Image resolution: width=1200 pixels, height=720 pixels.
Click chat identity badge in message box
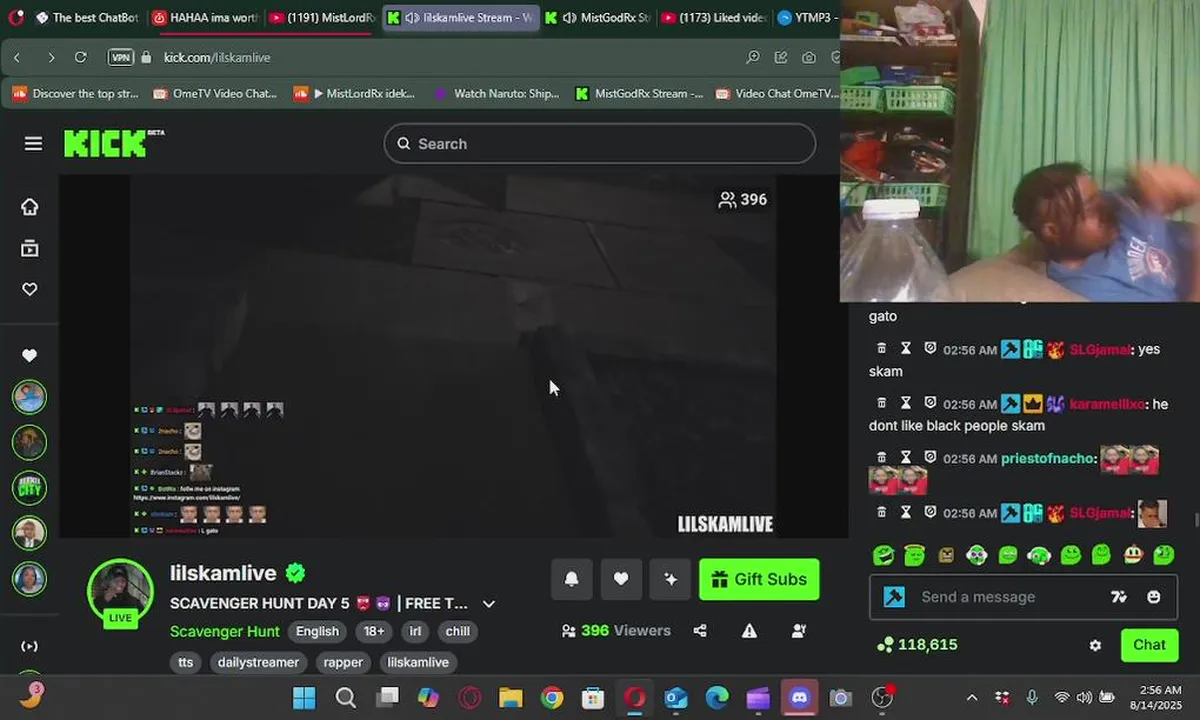pyautogui.click(x=894, y=597)
